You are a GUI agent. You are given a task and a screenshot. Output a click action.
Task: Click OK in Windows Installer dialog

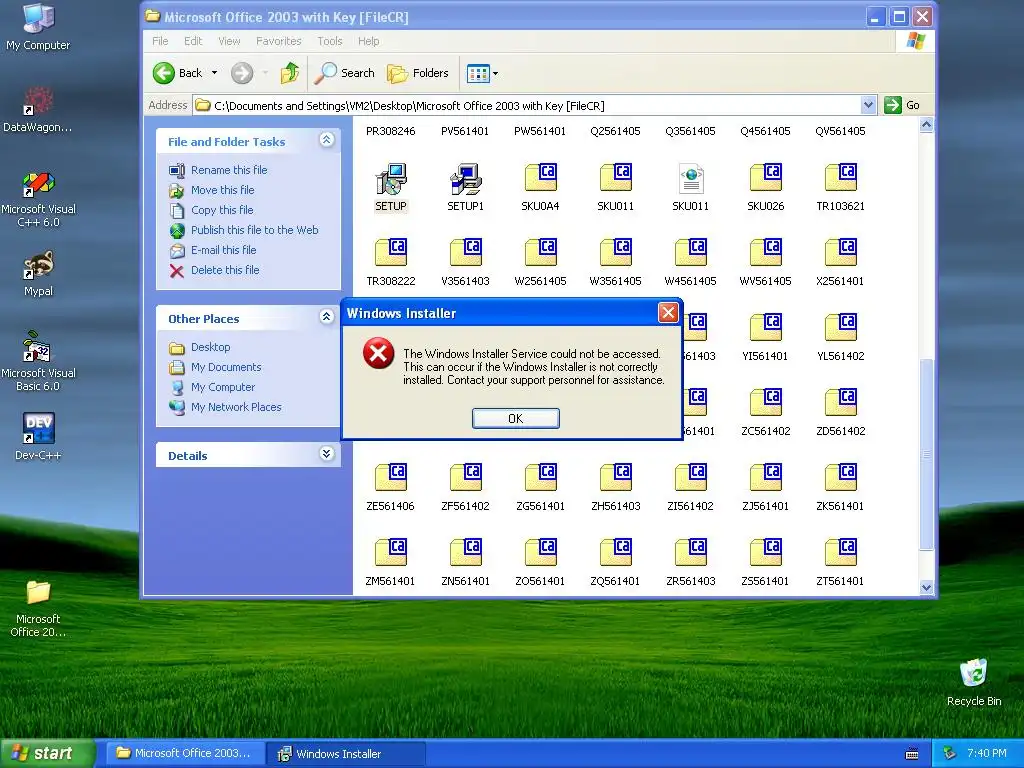(515, 419)
